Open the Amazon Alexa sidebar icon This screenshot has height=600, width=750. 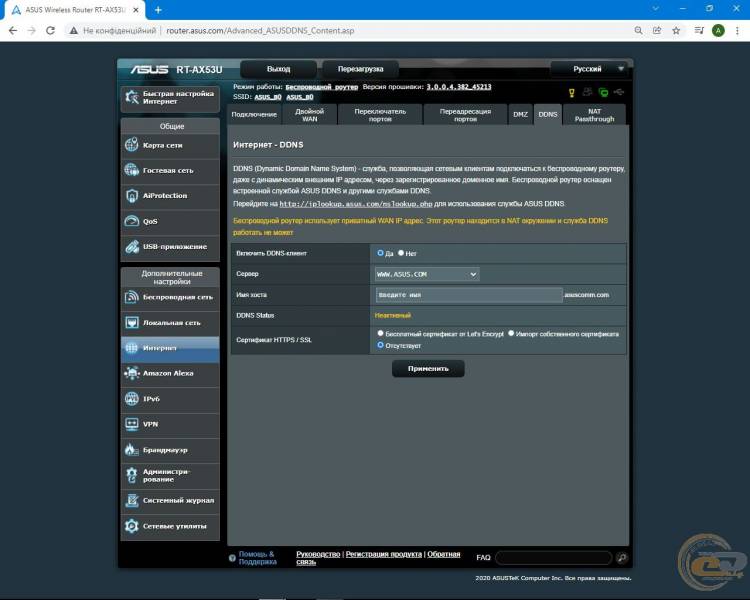pyautogui.click(x=132, y=373)
